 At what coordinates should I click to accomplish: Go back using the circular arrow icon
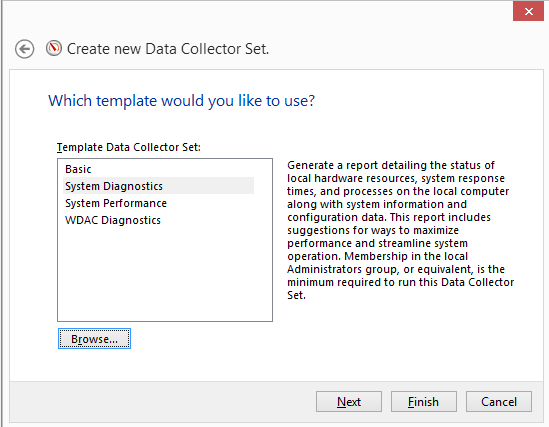click(25, 49)
